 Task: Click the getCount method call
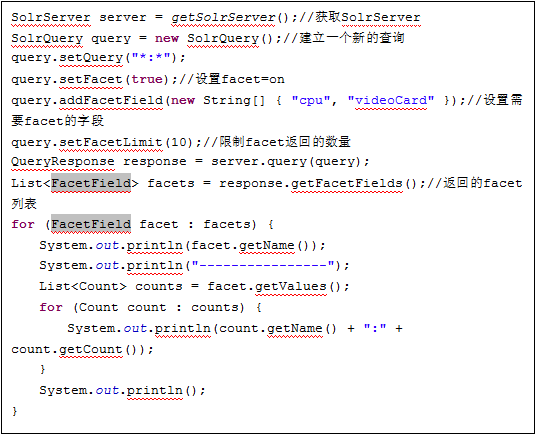point(91,350)
